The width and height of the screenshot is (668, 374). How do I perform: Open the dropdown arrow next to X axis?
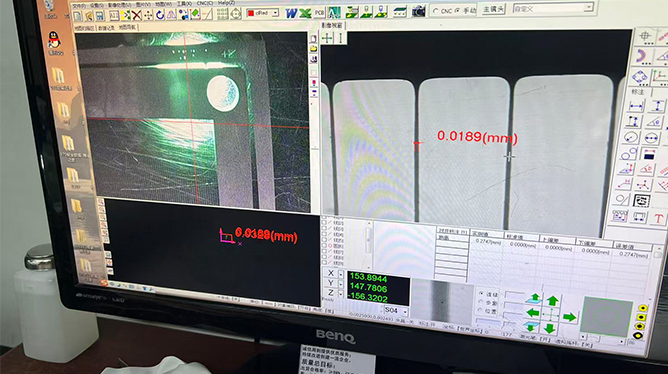click(x=341, y=274)
